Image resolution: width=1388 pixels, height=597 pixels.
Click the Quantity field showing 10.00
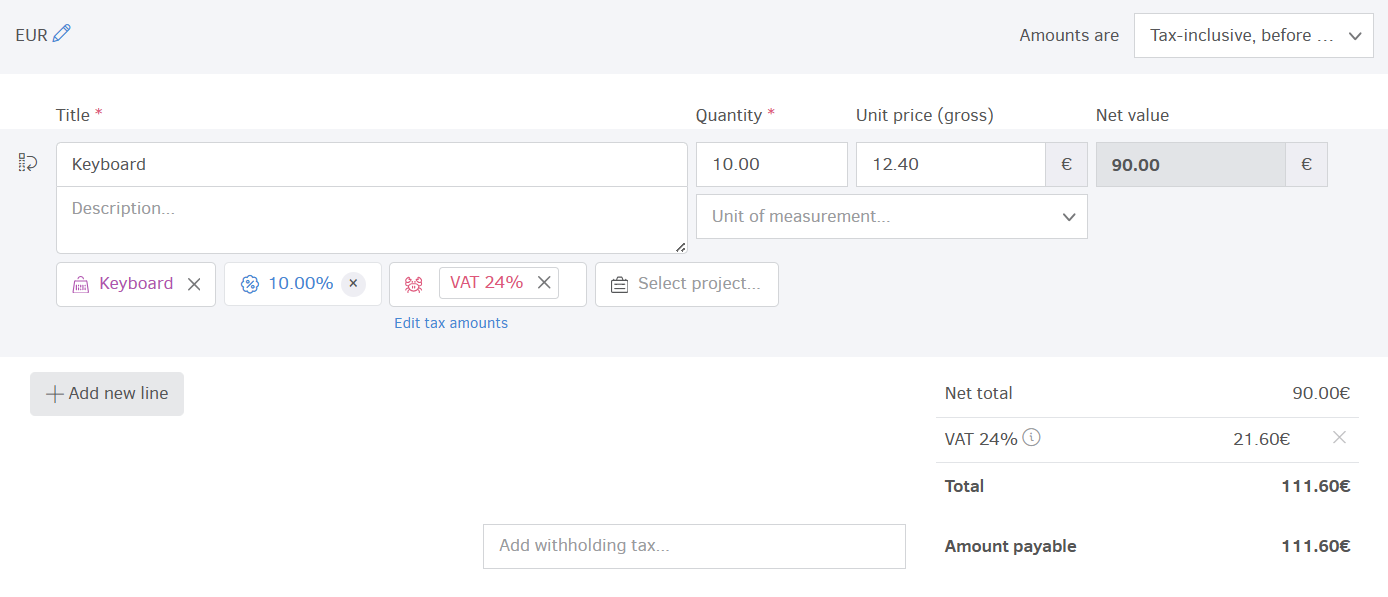tap(771, 164)
